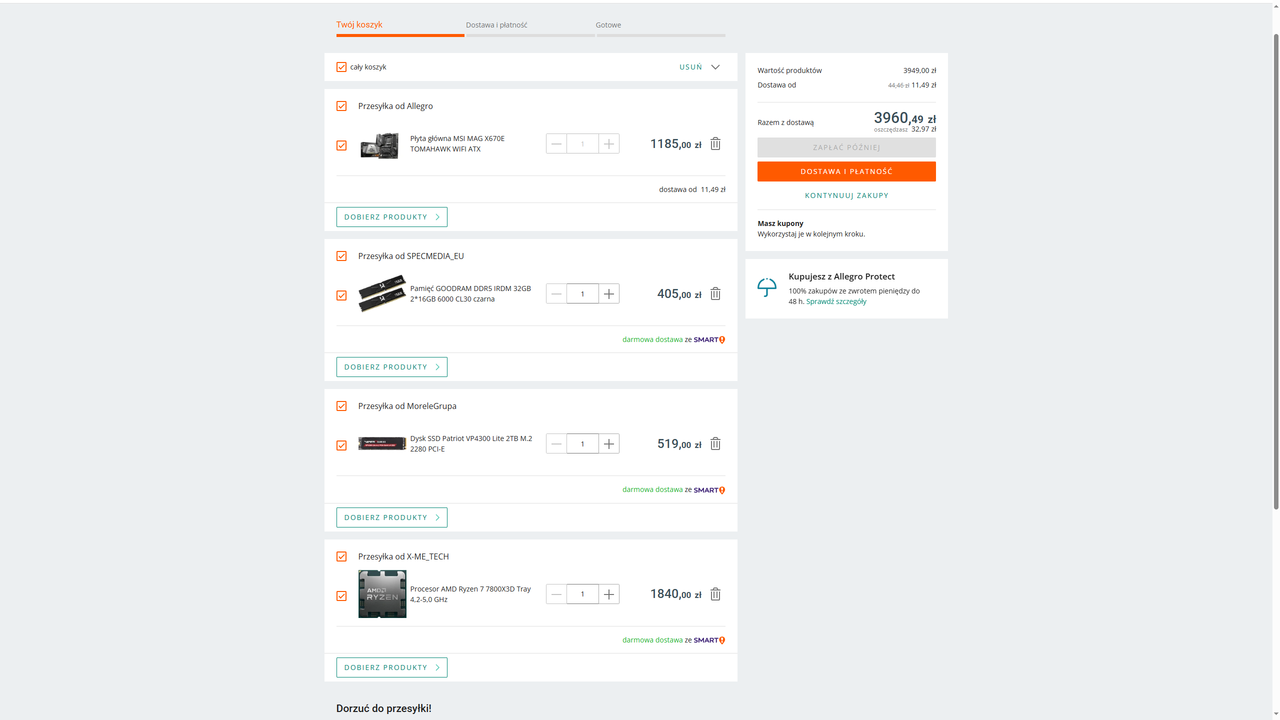Uncheck 'Przesyłka od X-ME_TECH' shipment checkbox
The width and height of the screenshot is (1280, 720).
tap(341, 556)
